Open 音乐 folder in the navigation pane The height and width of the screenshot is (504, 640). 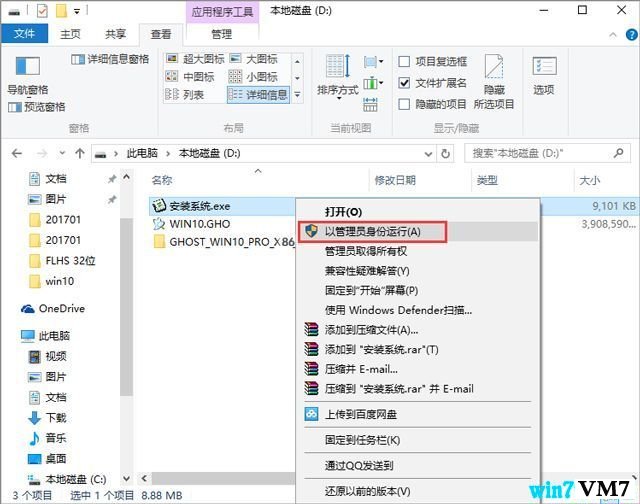click(47, 438)
